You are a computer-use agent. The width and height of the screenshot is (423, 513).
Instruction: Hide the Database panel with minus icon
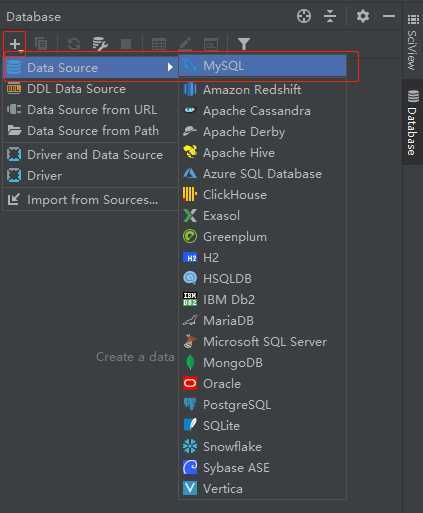[389, 16]
